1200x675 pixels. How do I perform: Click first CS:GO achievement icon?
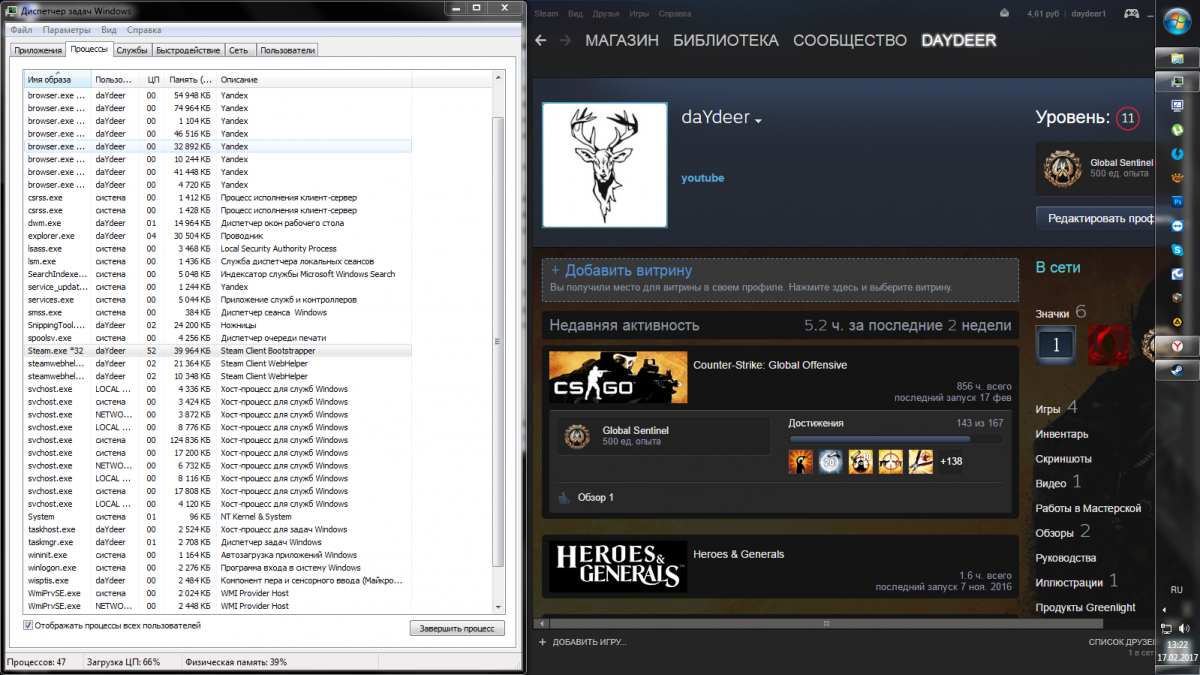coord(800,461)
